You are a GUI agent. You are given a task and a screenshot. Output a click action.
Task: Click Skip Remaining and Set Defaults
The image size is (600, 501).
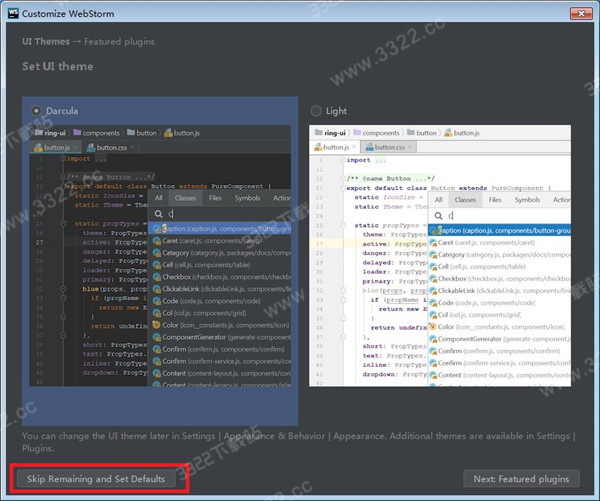click(x=96, y=479)
